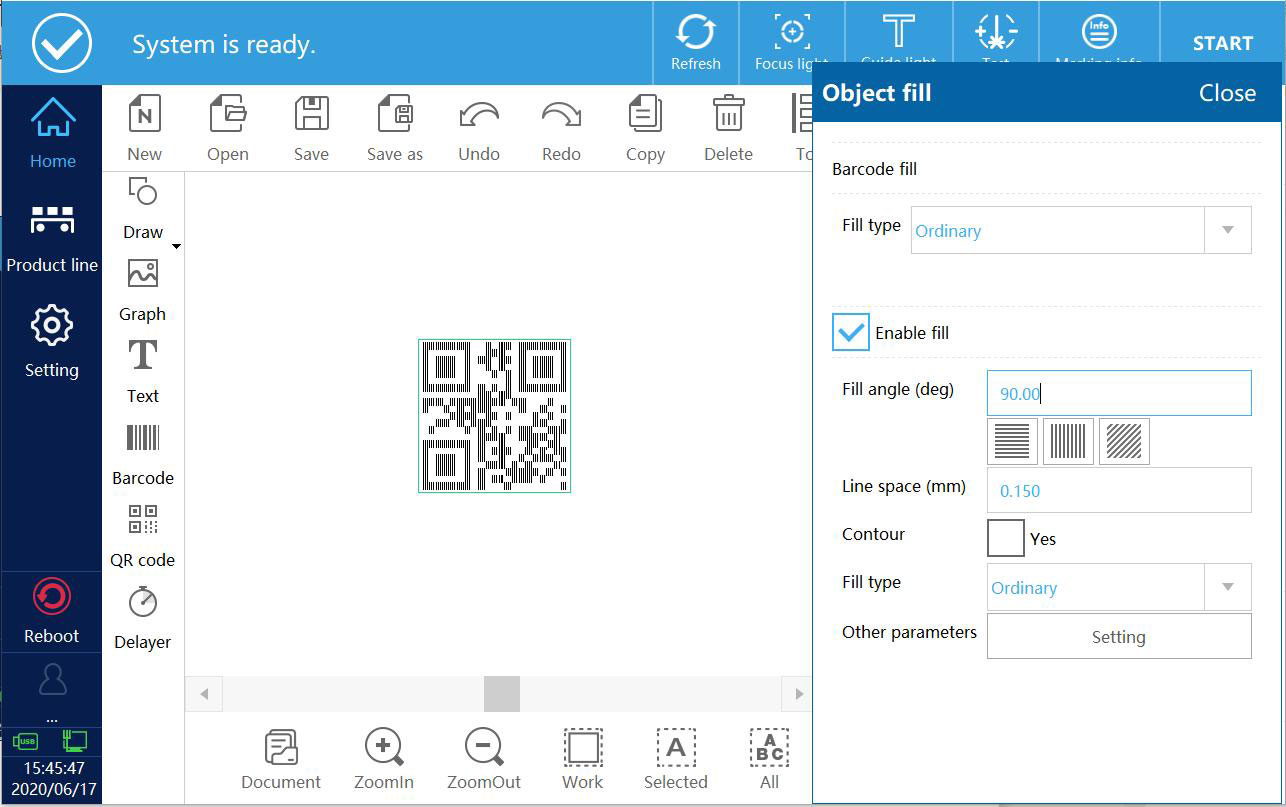Click the system ready checkmark icon
The image size is (1286, 807).
point(62,42)
